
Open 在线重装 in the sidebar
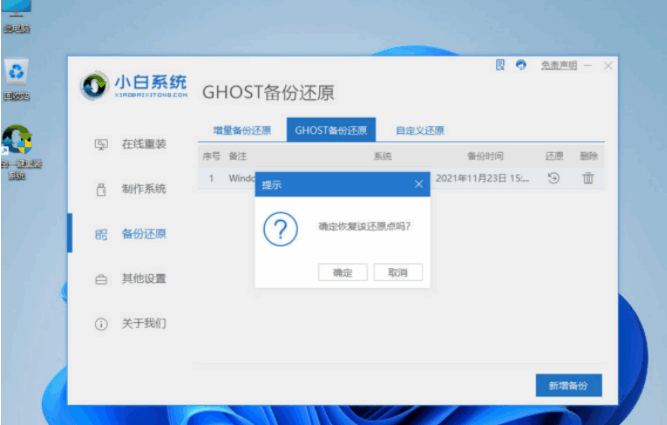pos(144,144)
